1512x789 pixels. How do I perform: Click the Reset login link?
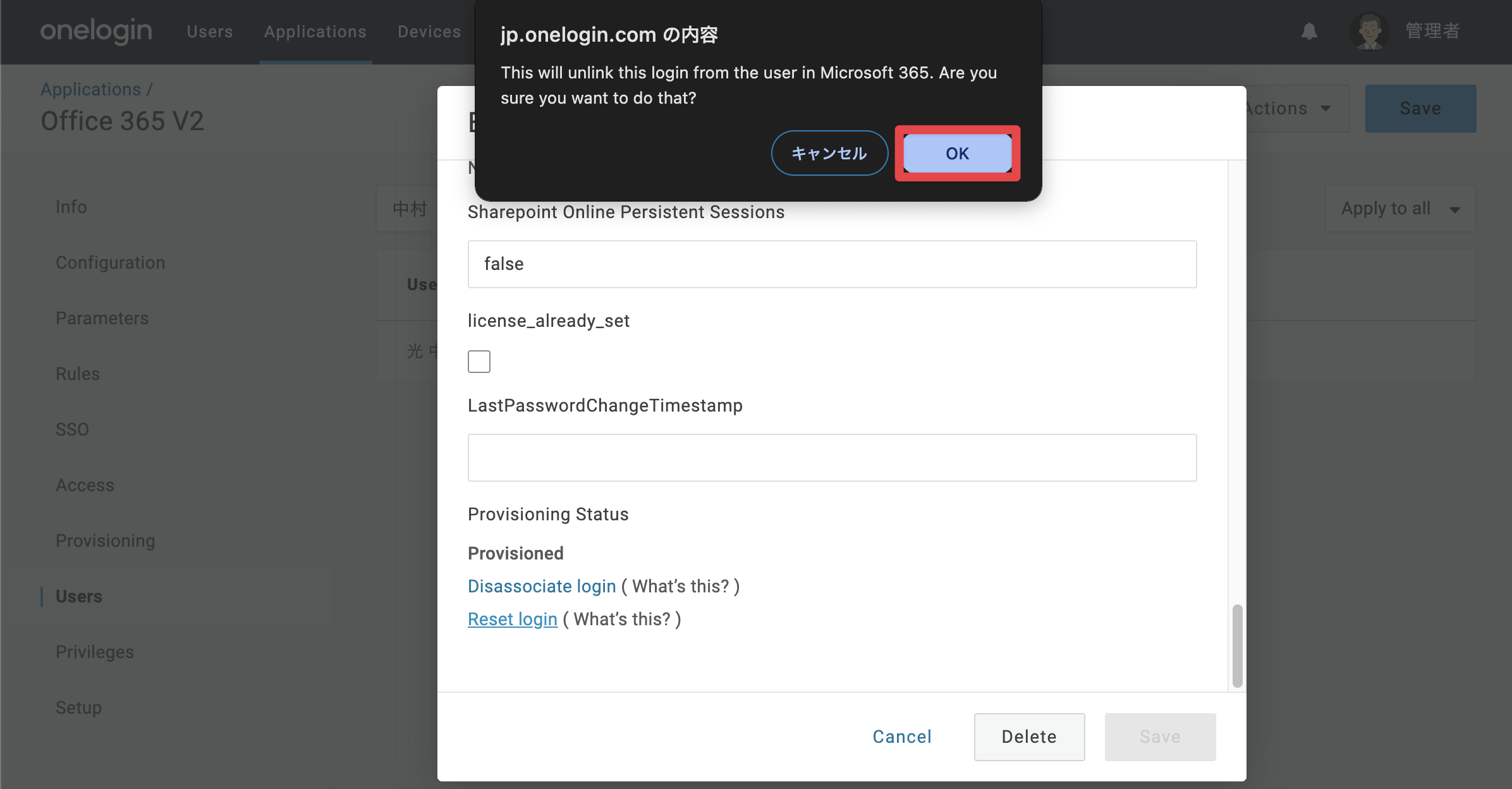[513, 619]
